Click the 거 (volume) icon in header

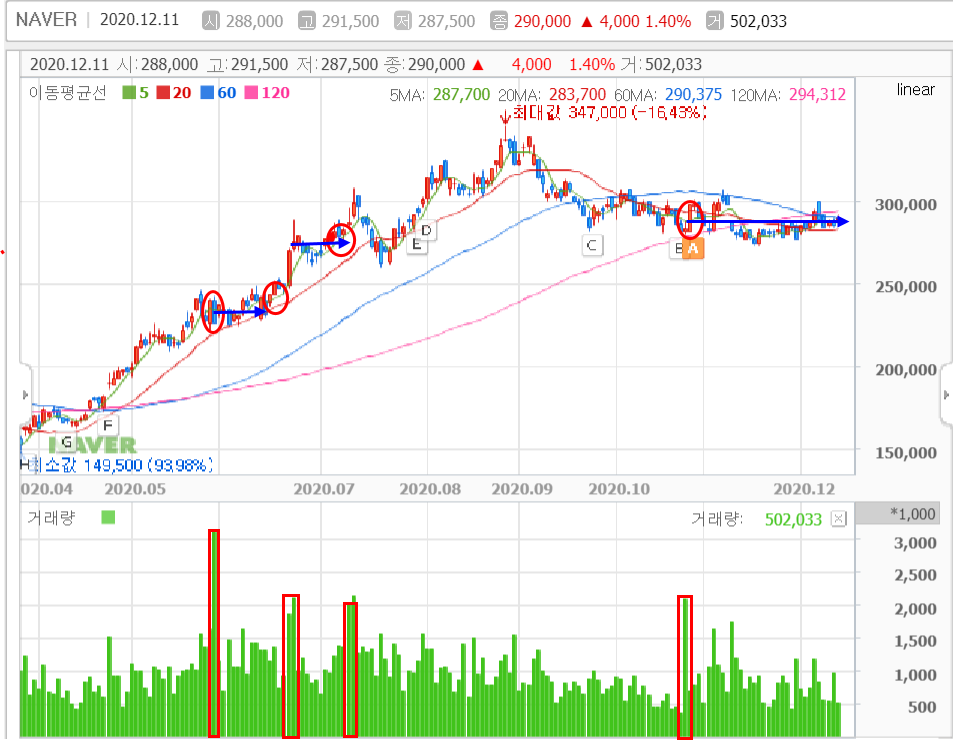714,21
